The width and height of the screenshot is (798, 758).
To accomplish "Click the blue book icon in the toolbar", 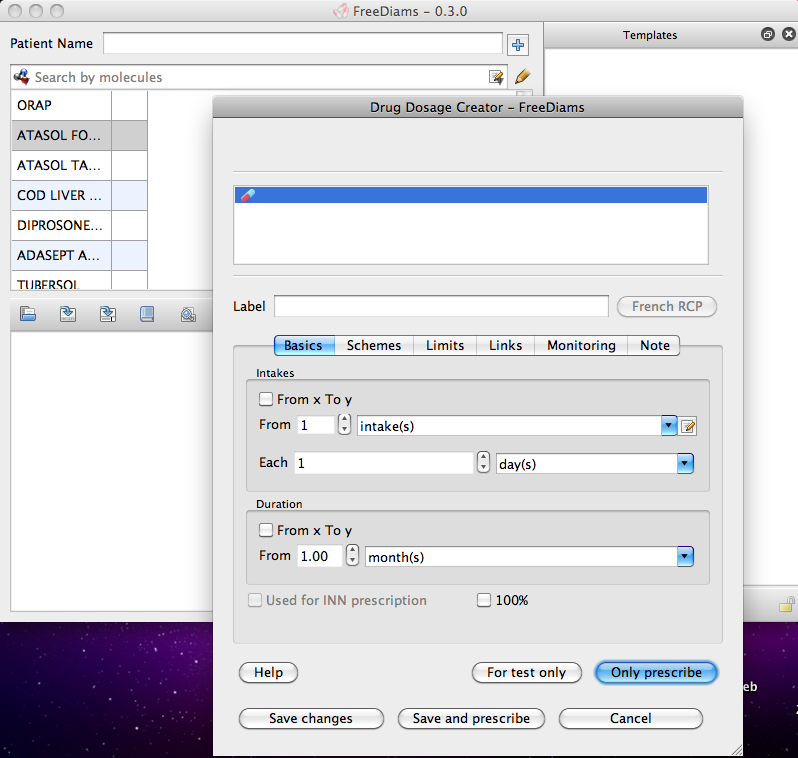I will point(147,314).
